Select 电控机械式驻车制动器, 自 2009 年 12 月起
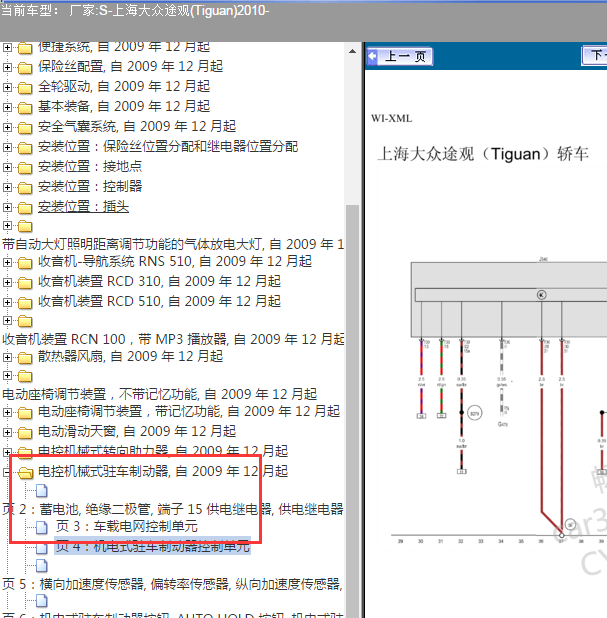 point(163,471)
